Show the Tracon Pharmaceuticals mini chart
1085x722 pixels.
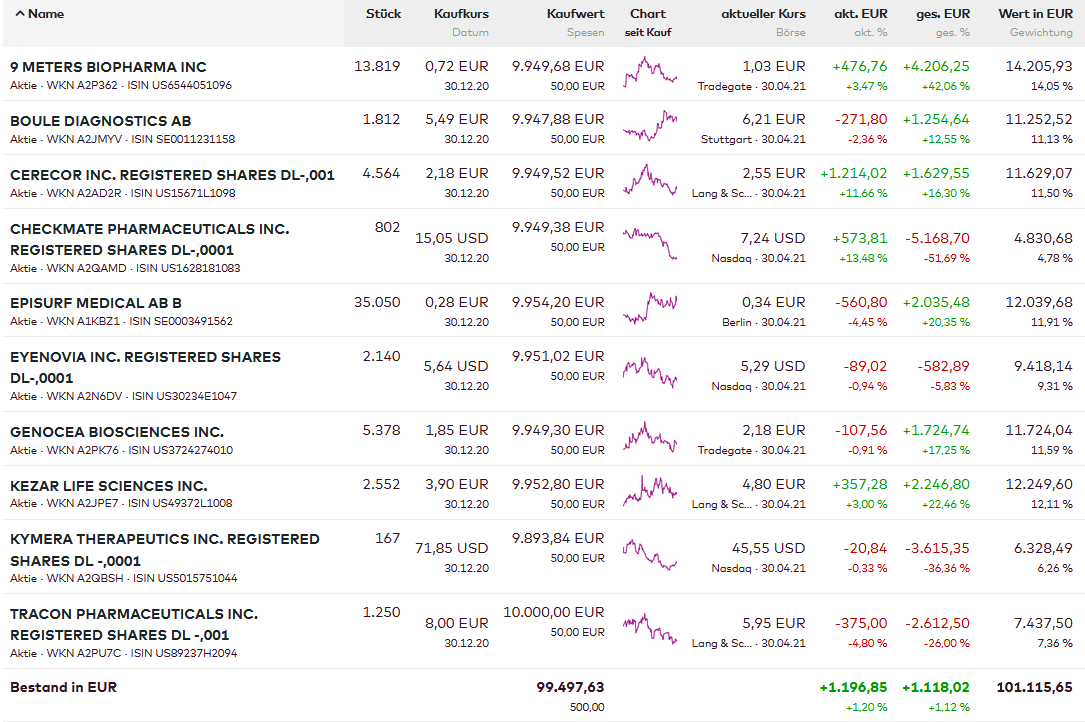[649, 628]
